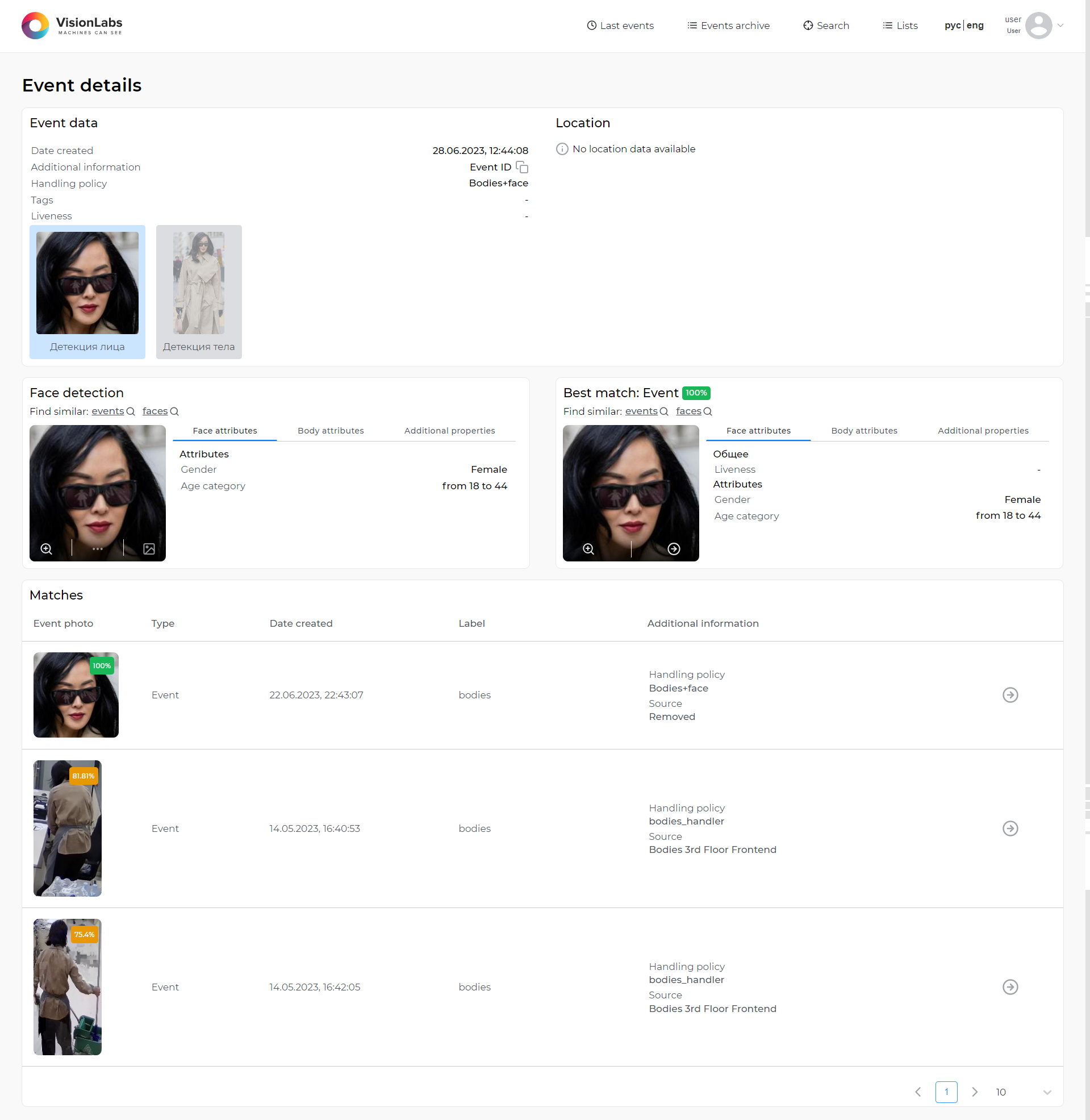Navigate to Events archive
The height and width of the screenshot is (1120, 1090).
tap(728, 26)
